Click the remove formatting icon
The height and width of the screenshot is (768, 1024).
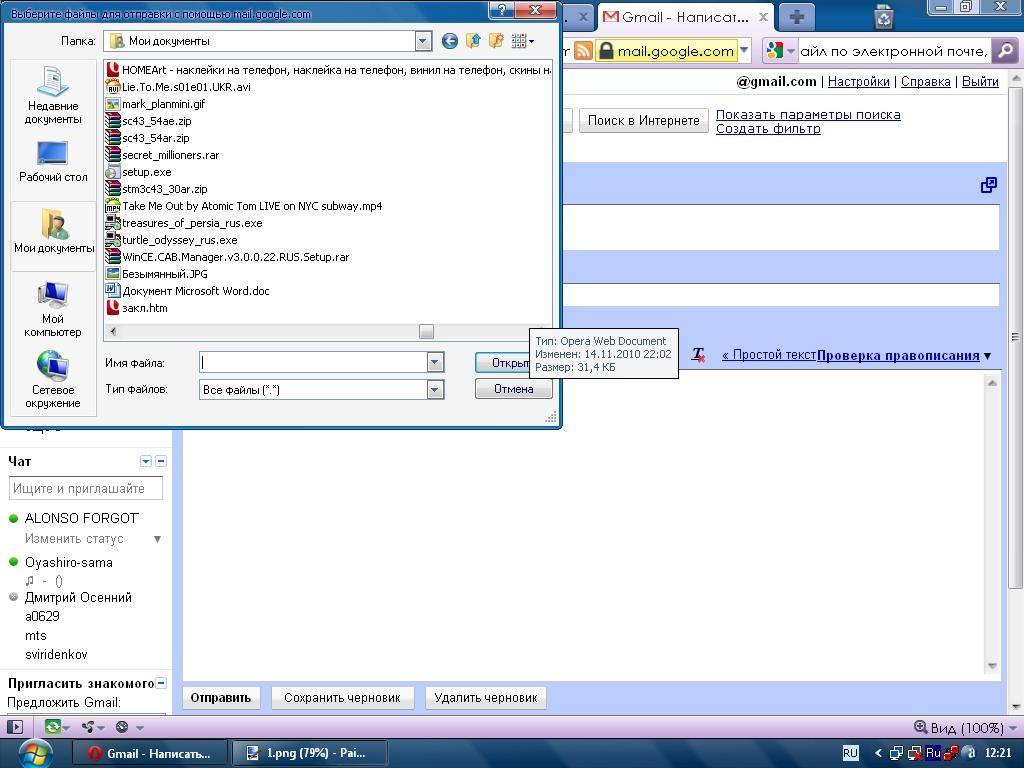(x=698, y=355)
